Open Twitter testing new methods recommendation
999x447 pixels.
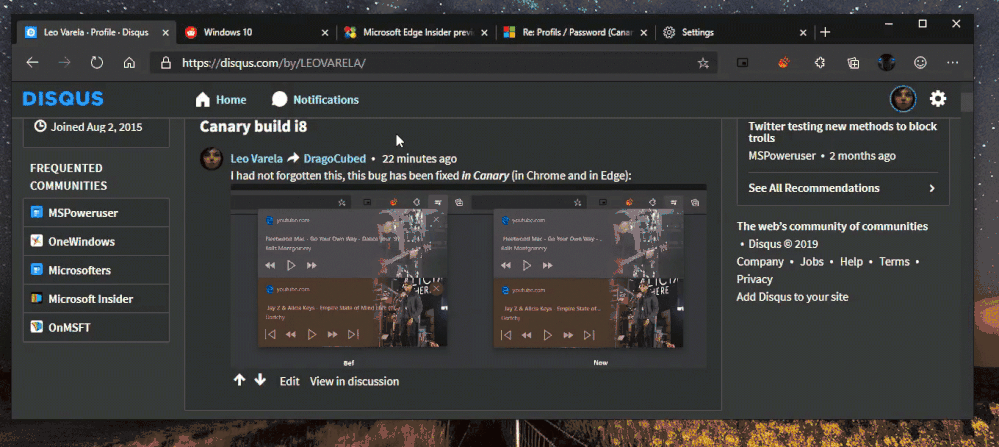pos(842,132)
